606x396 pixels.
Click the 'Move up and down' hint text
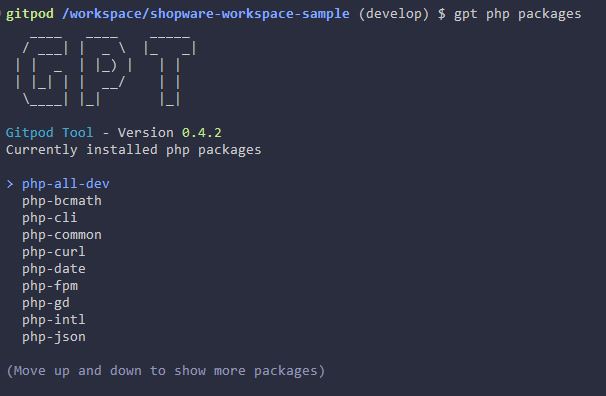(166, 371)
